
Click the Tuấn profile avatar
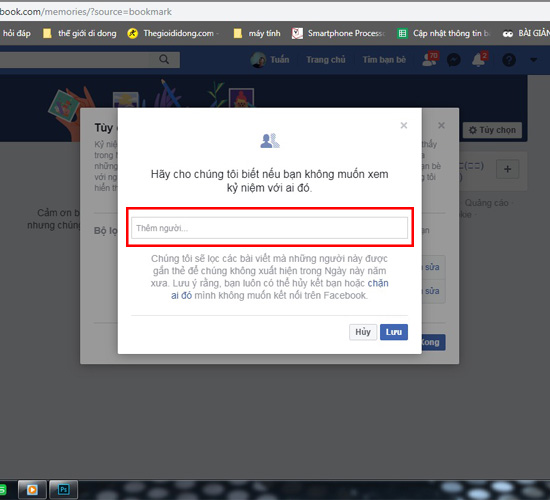[x=258, y=60]
